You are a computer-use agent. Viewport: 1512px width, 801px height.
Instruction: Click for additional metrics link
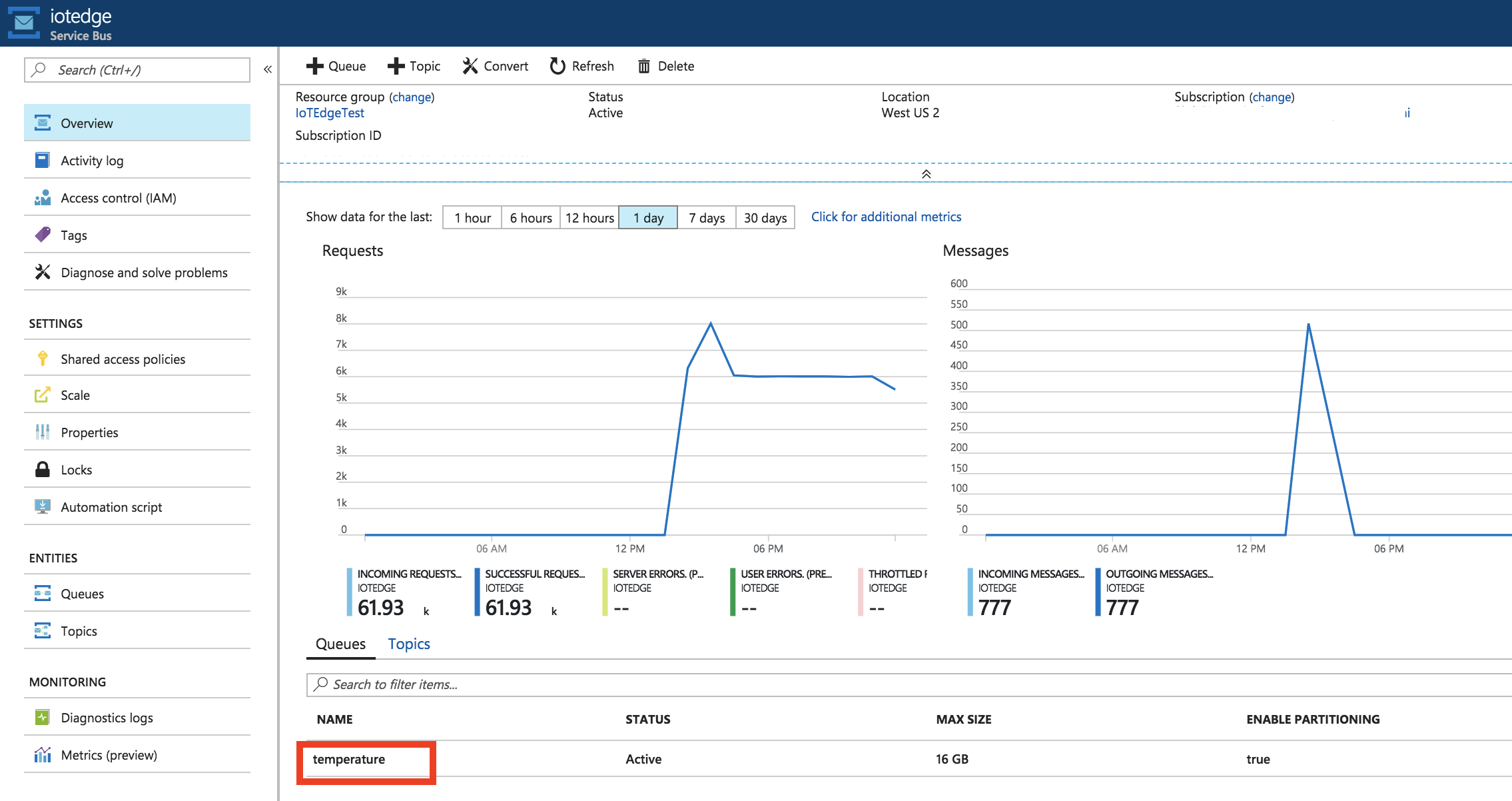click(886, 217)
